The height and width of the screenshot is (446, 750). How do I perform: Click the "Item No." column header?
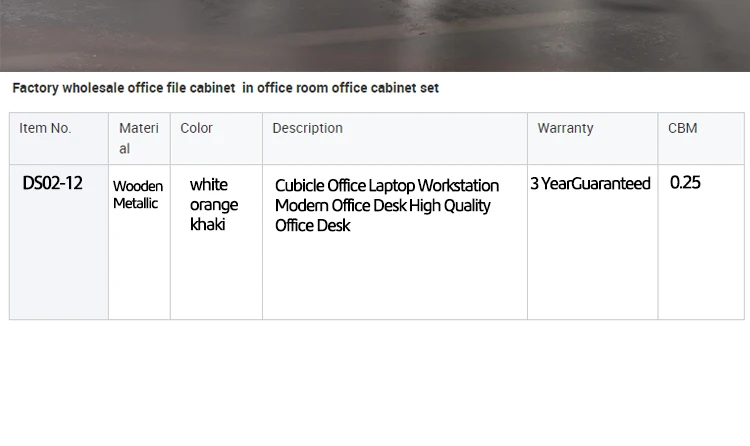(45, 128)
